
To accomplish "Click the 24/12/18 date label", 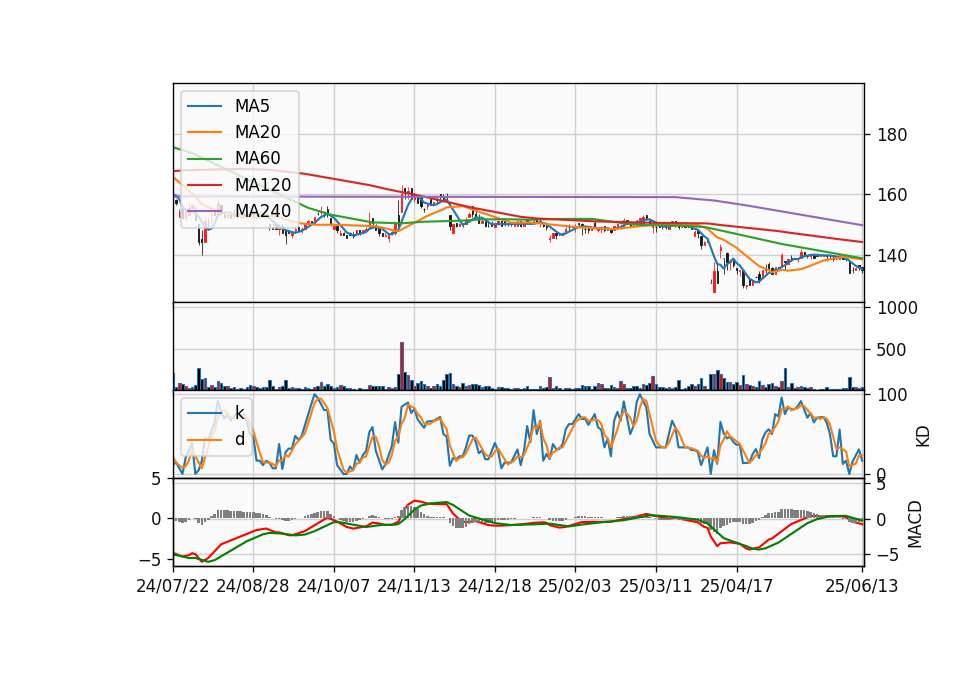I will [x=495, y=586].
